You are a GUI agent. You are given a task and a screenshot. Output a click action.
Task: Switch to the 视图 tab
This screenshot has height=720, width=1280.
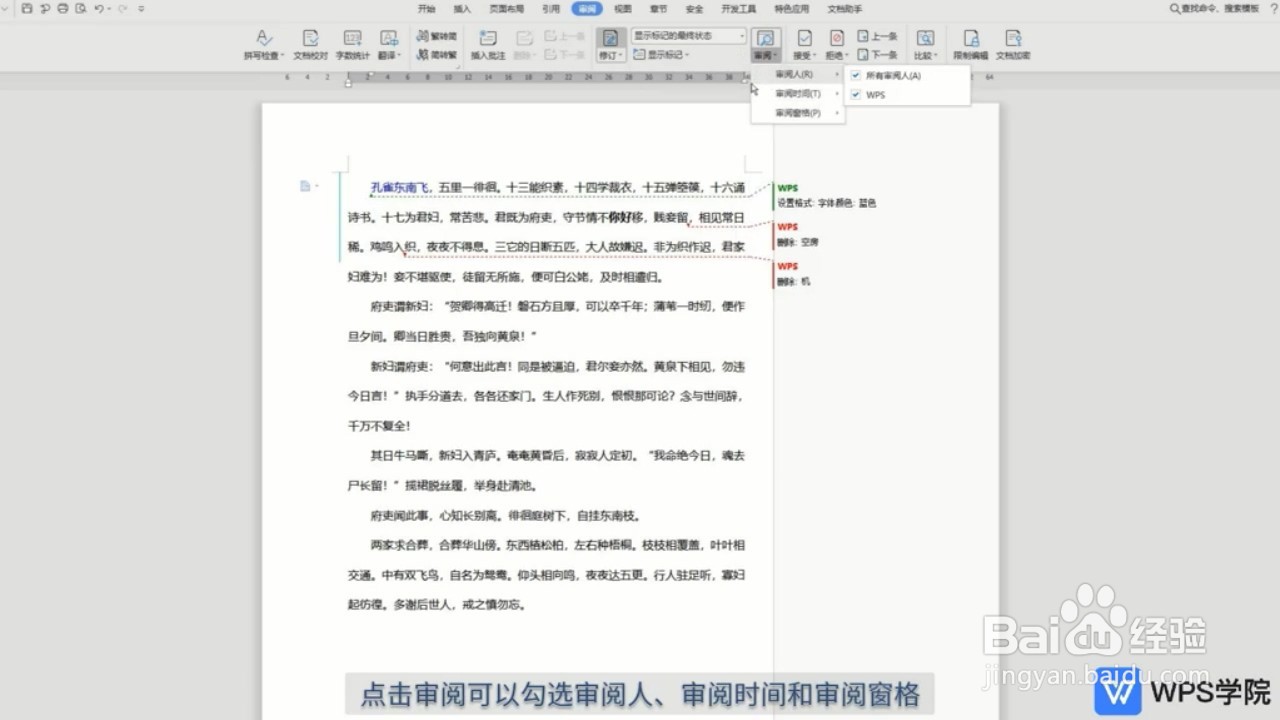[x=623, y=8]
